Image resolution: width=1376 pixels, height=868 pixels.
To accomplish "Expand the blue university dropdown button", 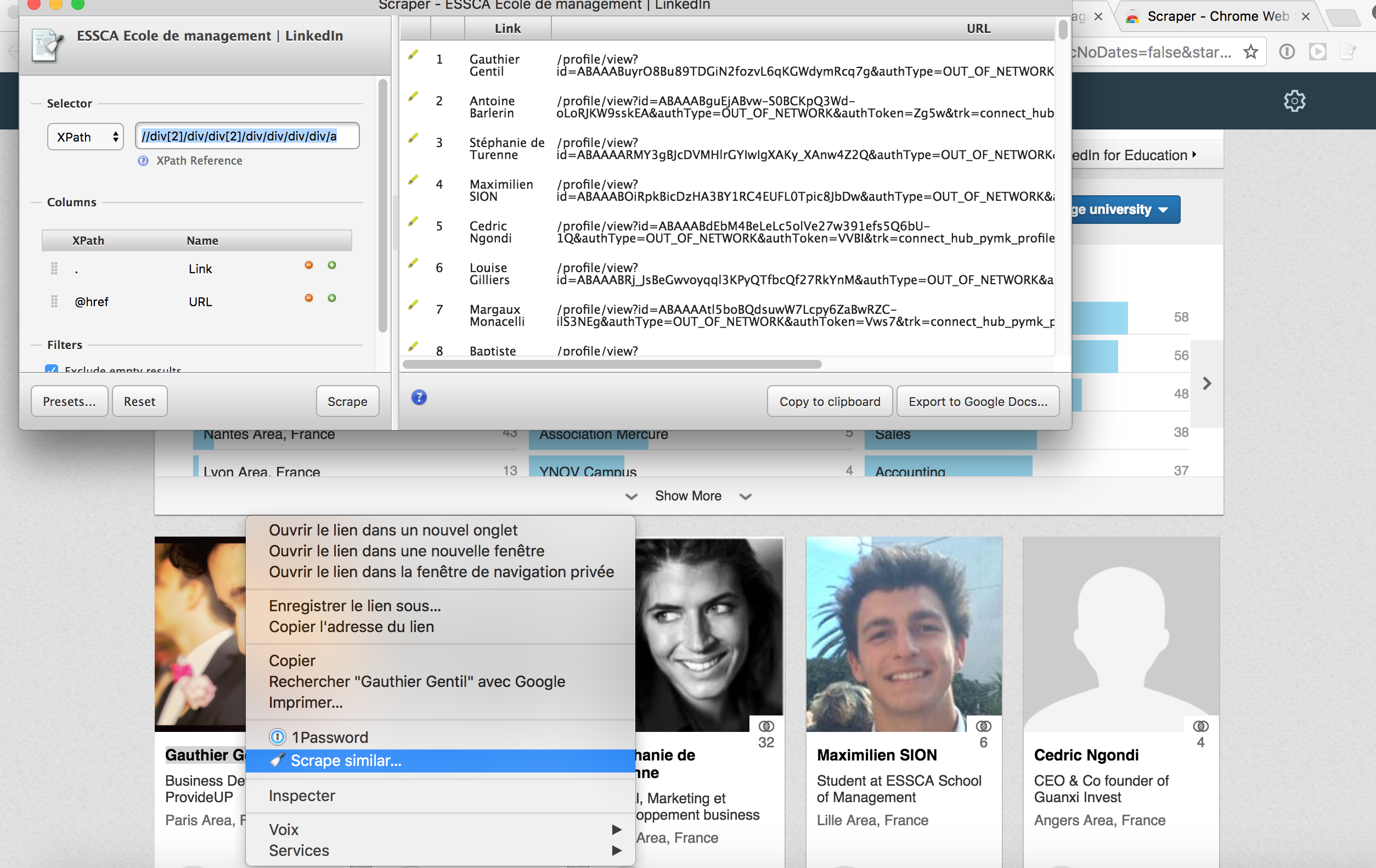I will point(1125,210).
